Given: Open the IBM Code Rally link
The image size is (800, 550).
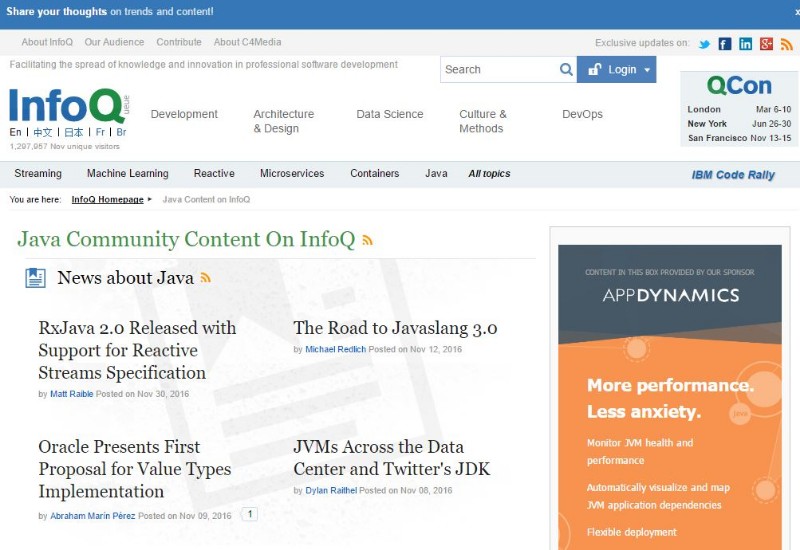Looking at the screenshot, I should [733, 175].
